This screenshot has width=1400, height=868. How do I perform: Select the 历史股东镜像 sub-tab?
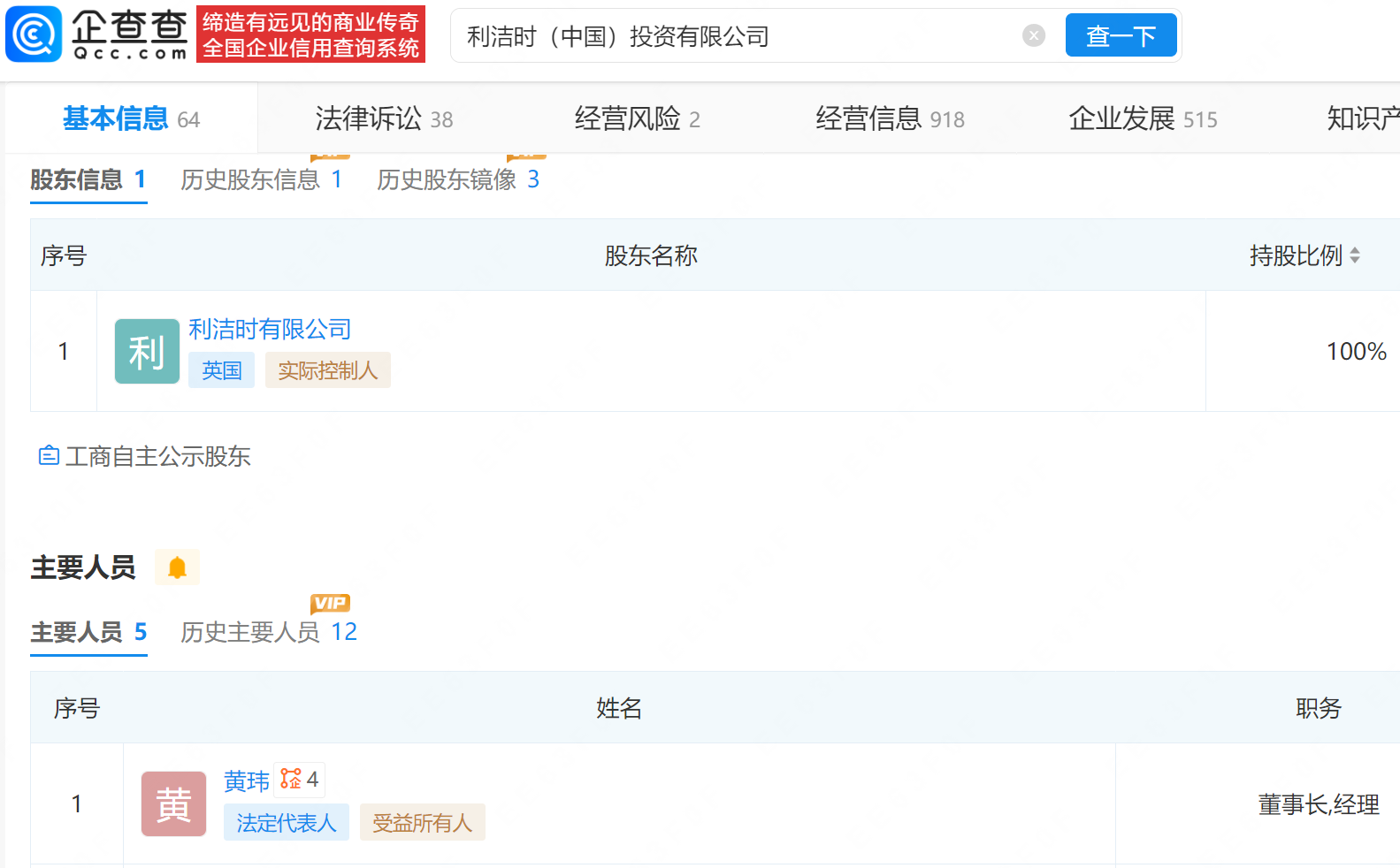click(x=457, y=180)
